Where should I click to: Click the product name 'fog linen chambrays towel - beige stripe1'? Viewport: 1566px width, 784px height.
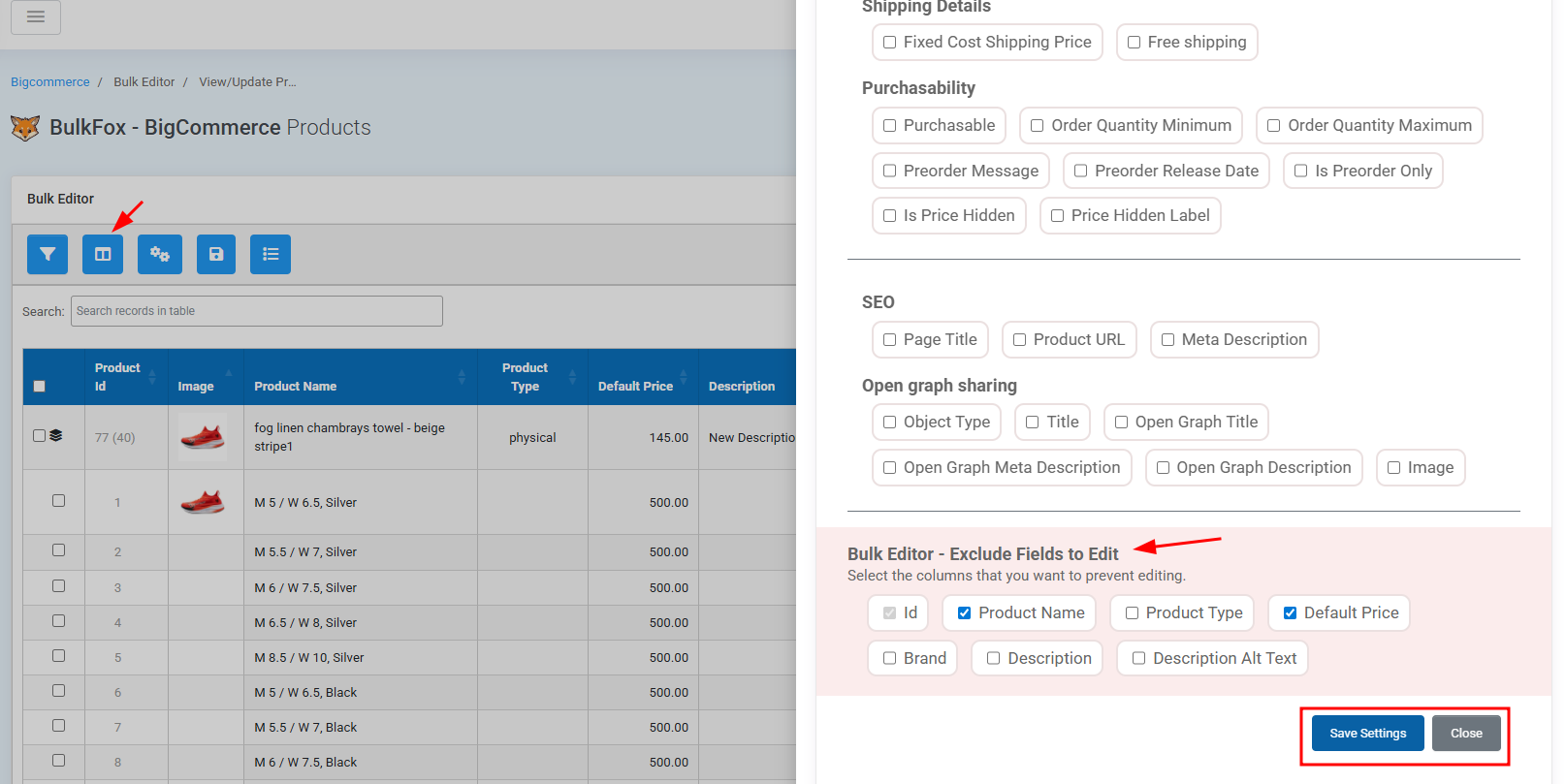click(x=350, y=437)
